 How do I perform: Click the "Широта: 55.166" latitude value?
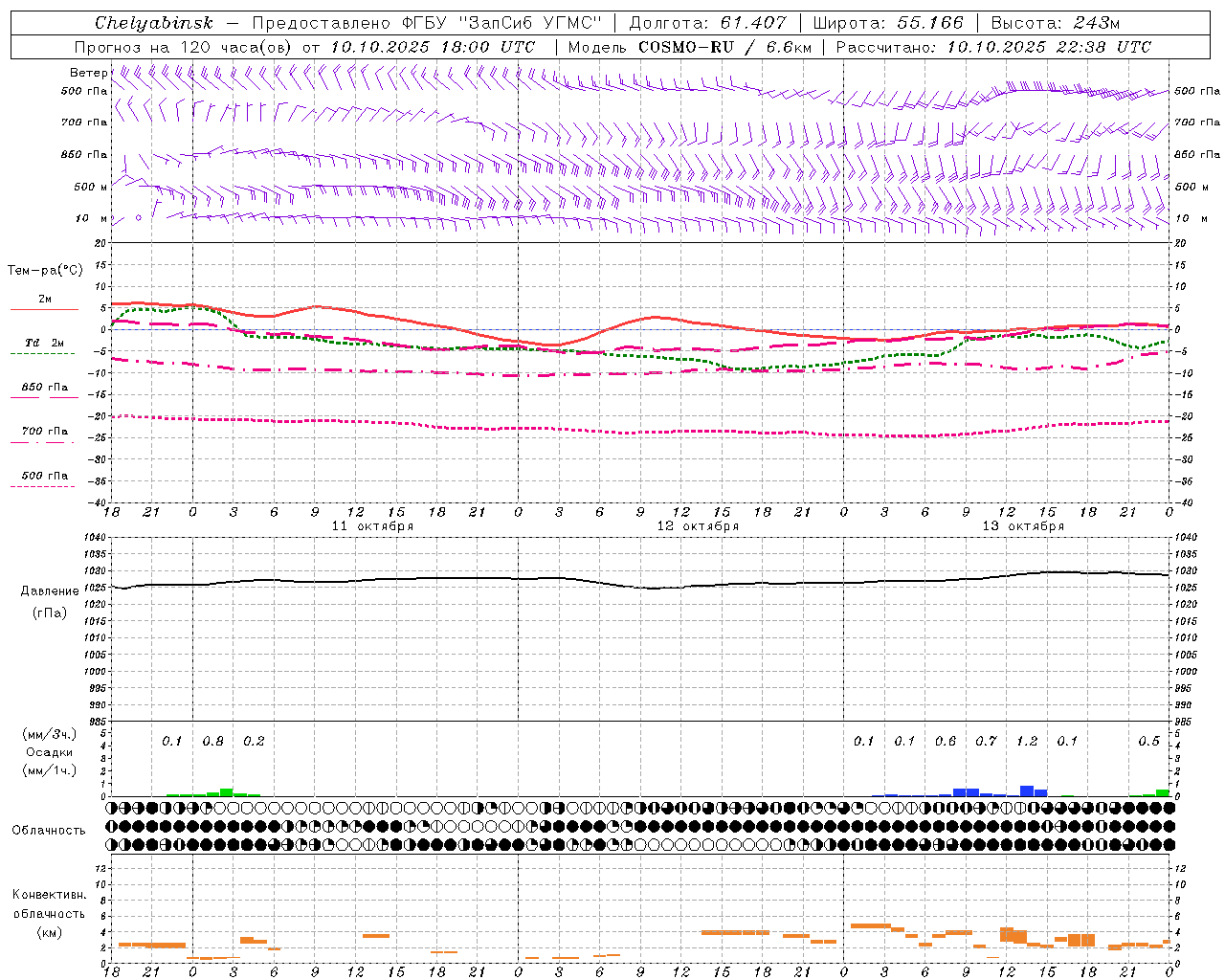point(888,23)
